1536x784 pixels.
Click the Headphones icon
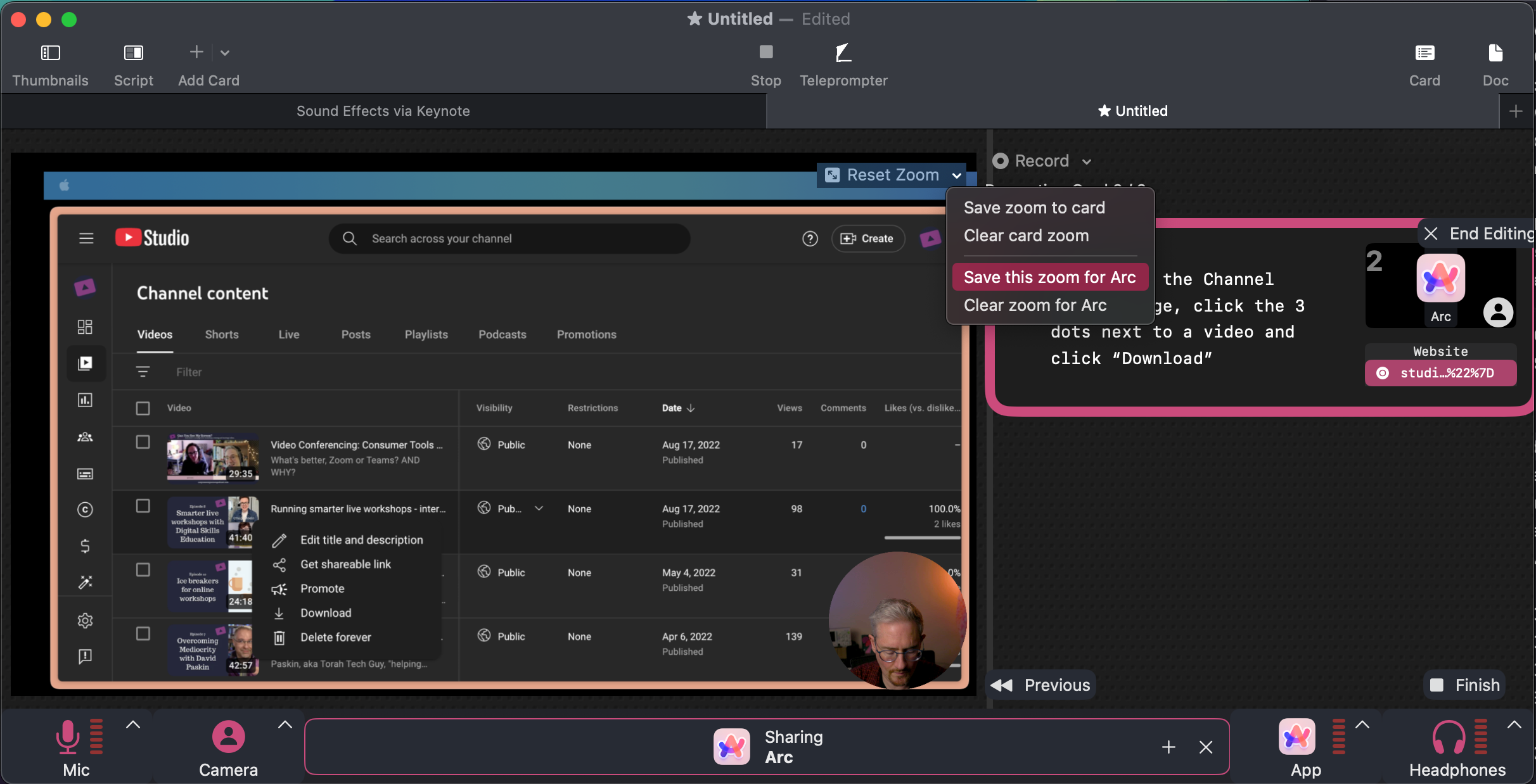pyautogui.click(x=1448, y=737)
